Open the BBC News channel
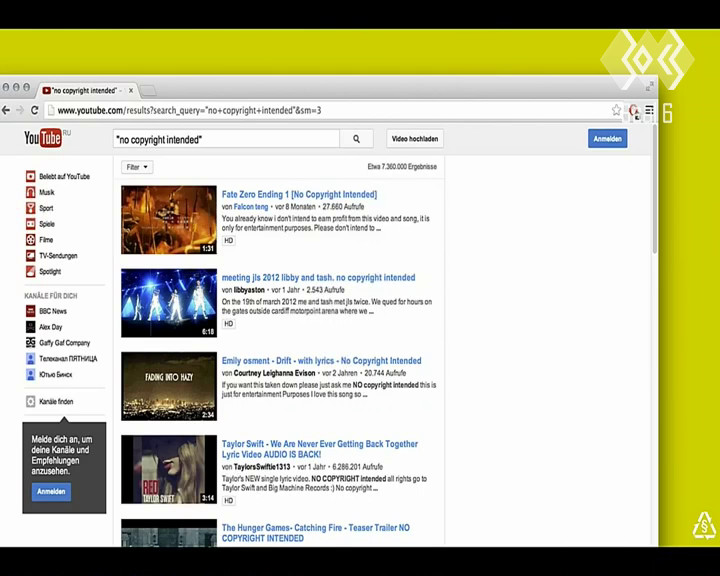 46,311
